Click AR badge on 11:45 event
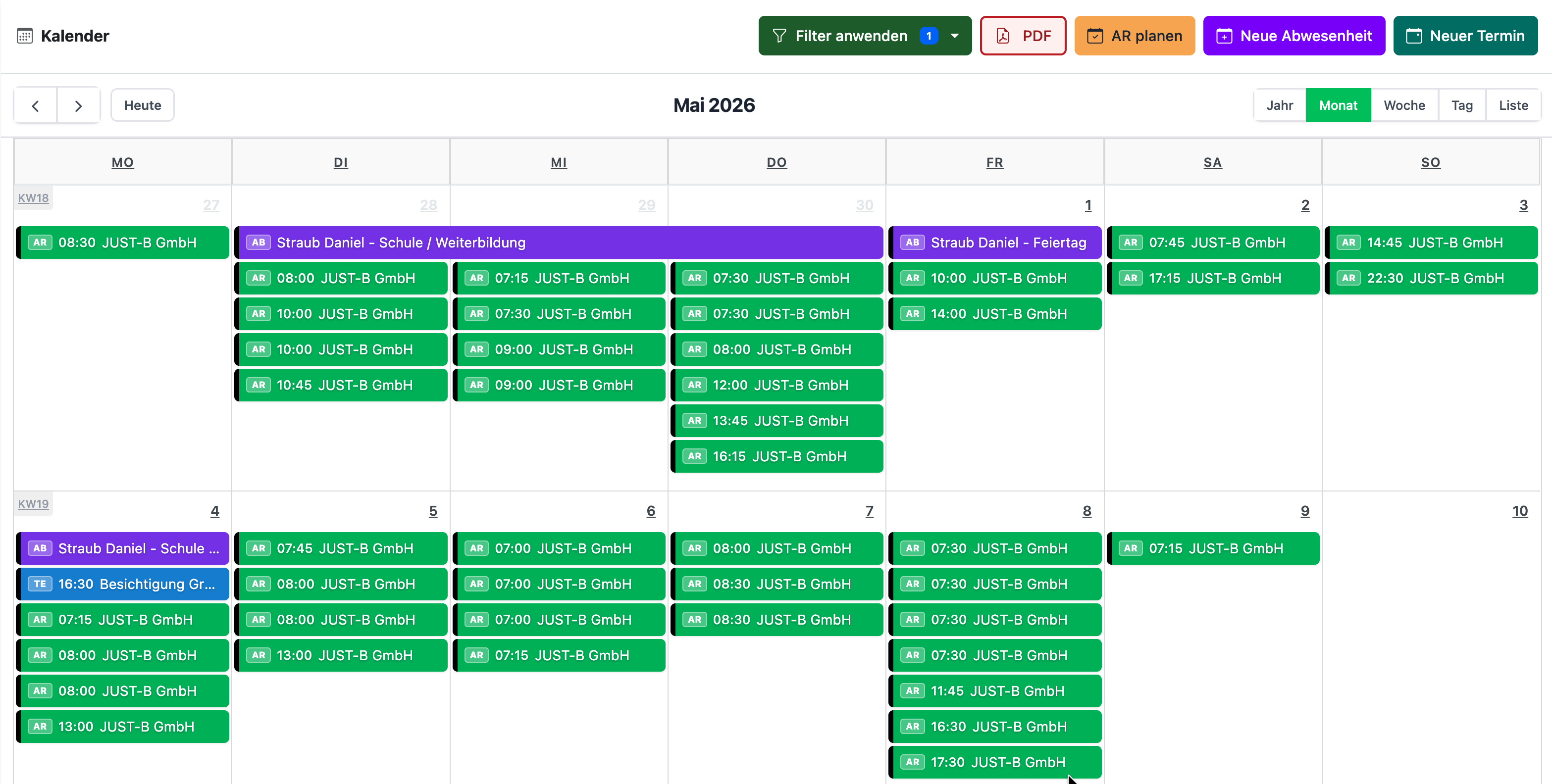Viewport: 1552px width, 784px height. coord(912,691)
